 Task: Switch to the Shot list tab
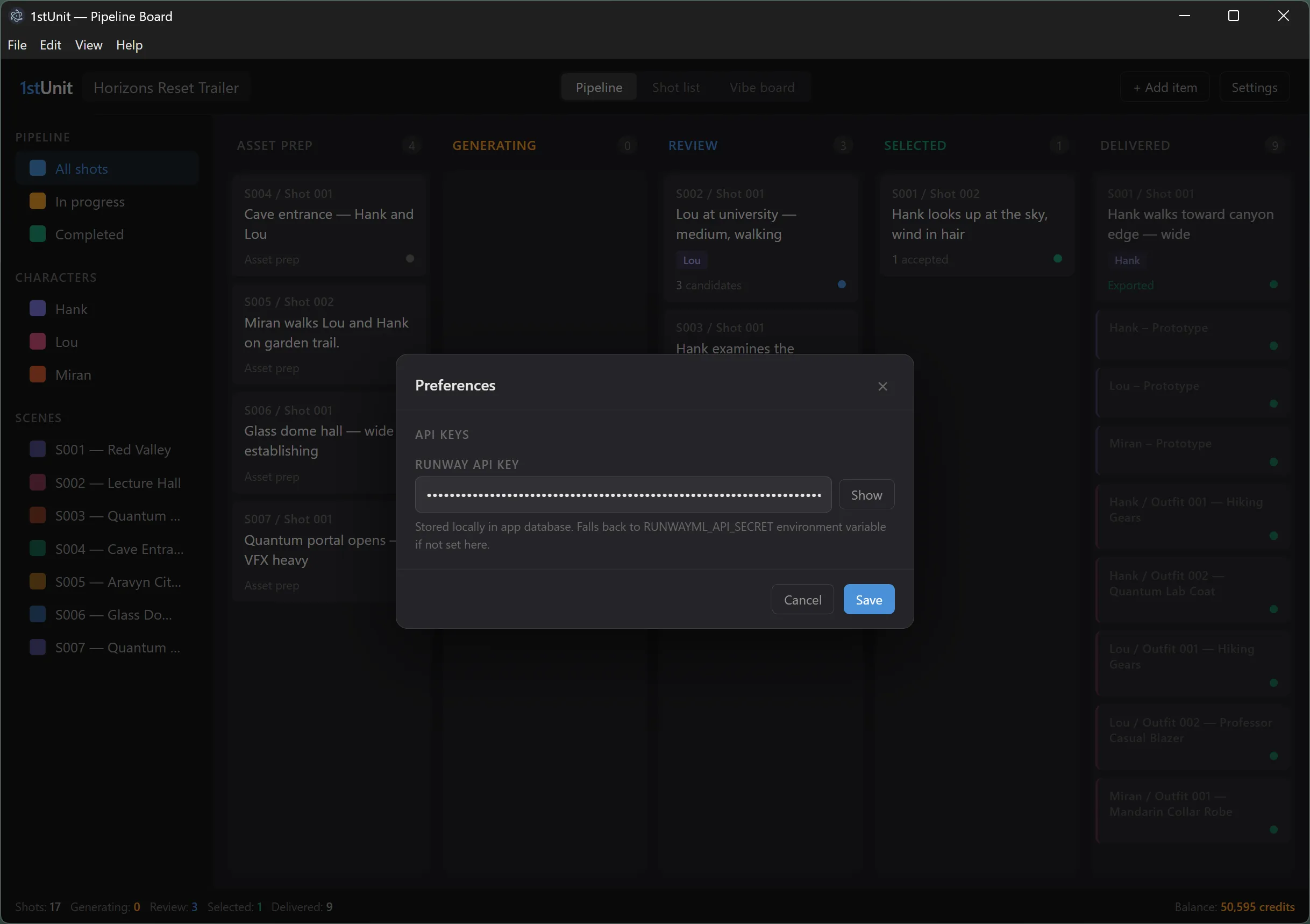point(675,87)
